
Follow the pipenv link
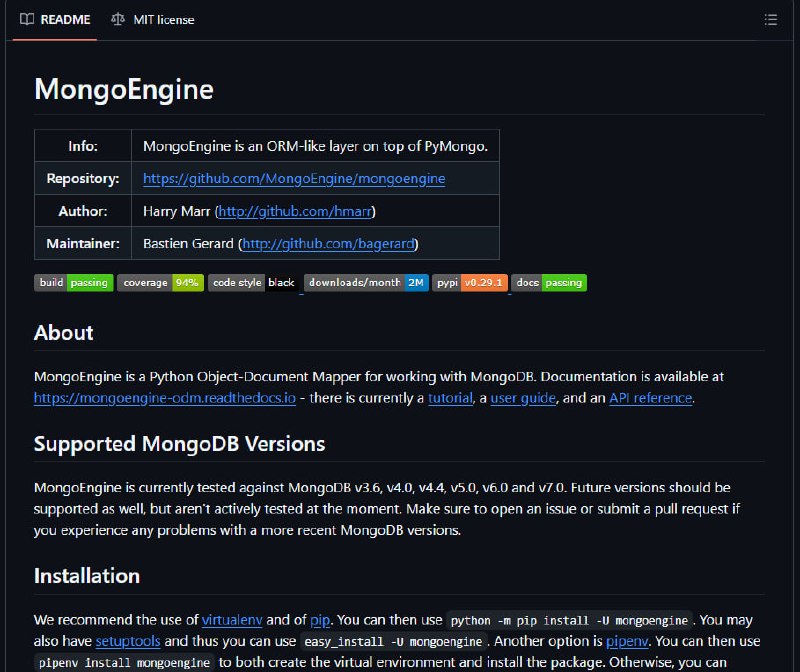(627, 641)
